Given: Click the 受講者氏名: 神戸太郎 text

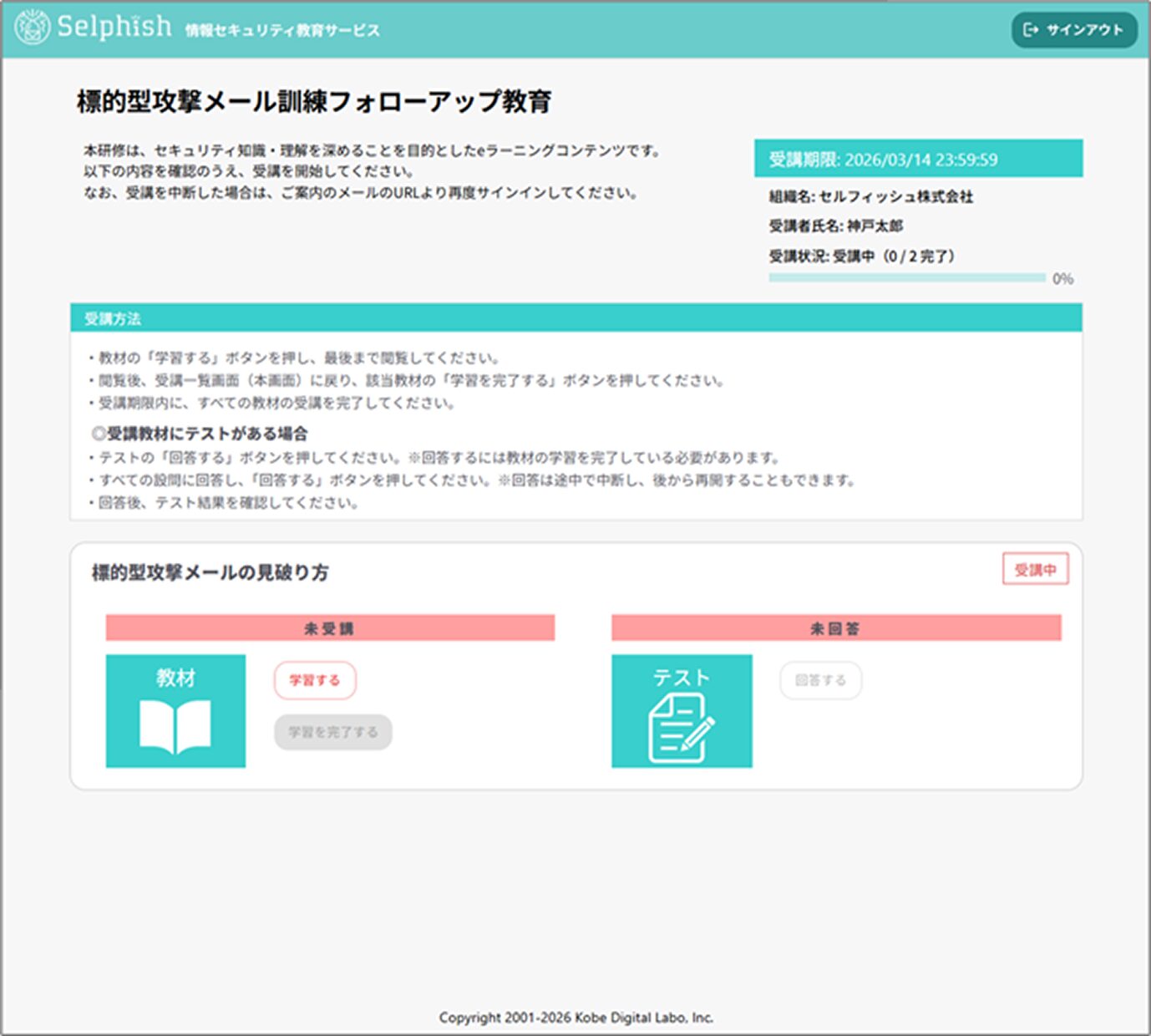Looking at the screenshot, I should (x=835, y=226).
